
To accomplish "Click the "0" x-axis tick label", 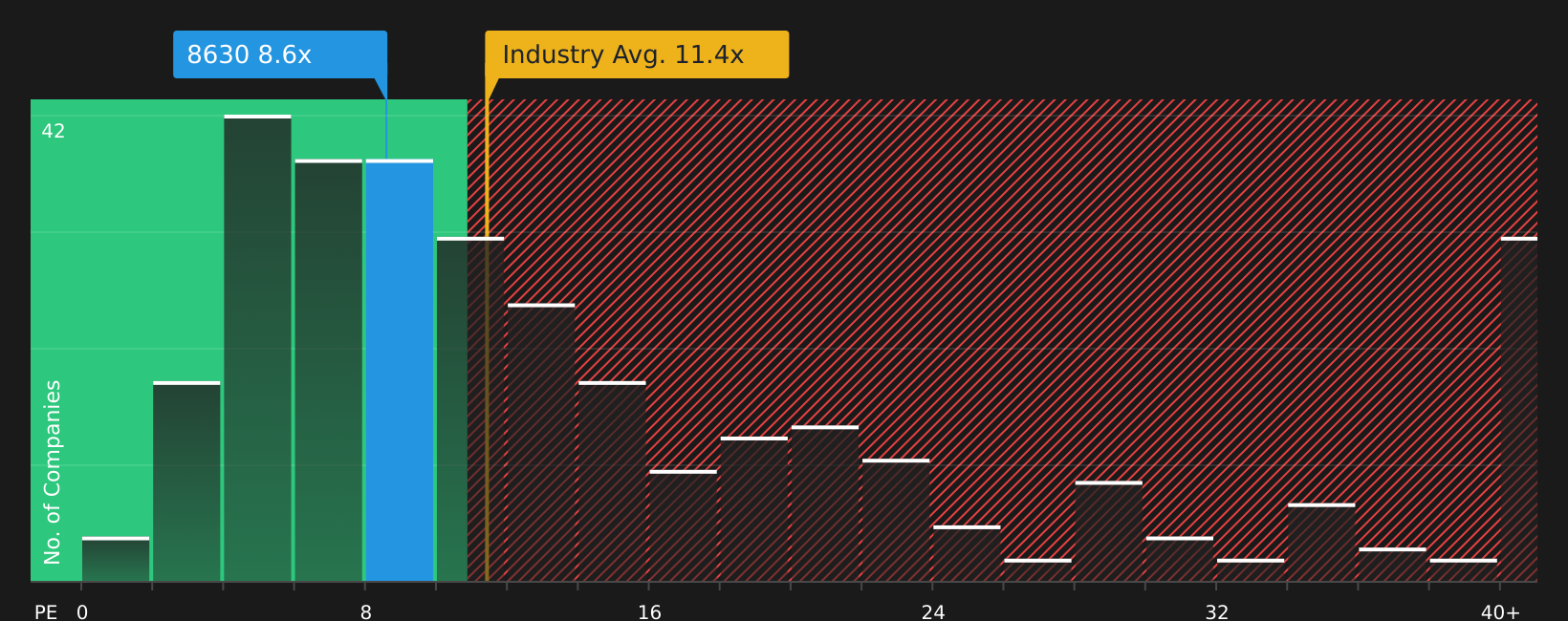I will point(82,612).
